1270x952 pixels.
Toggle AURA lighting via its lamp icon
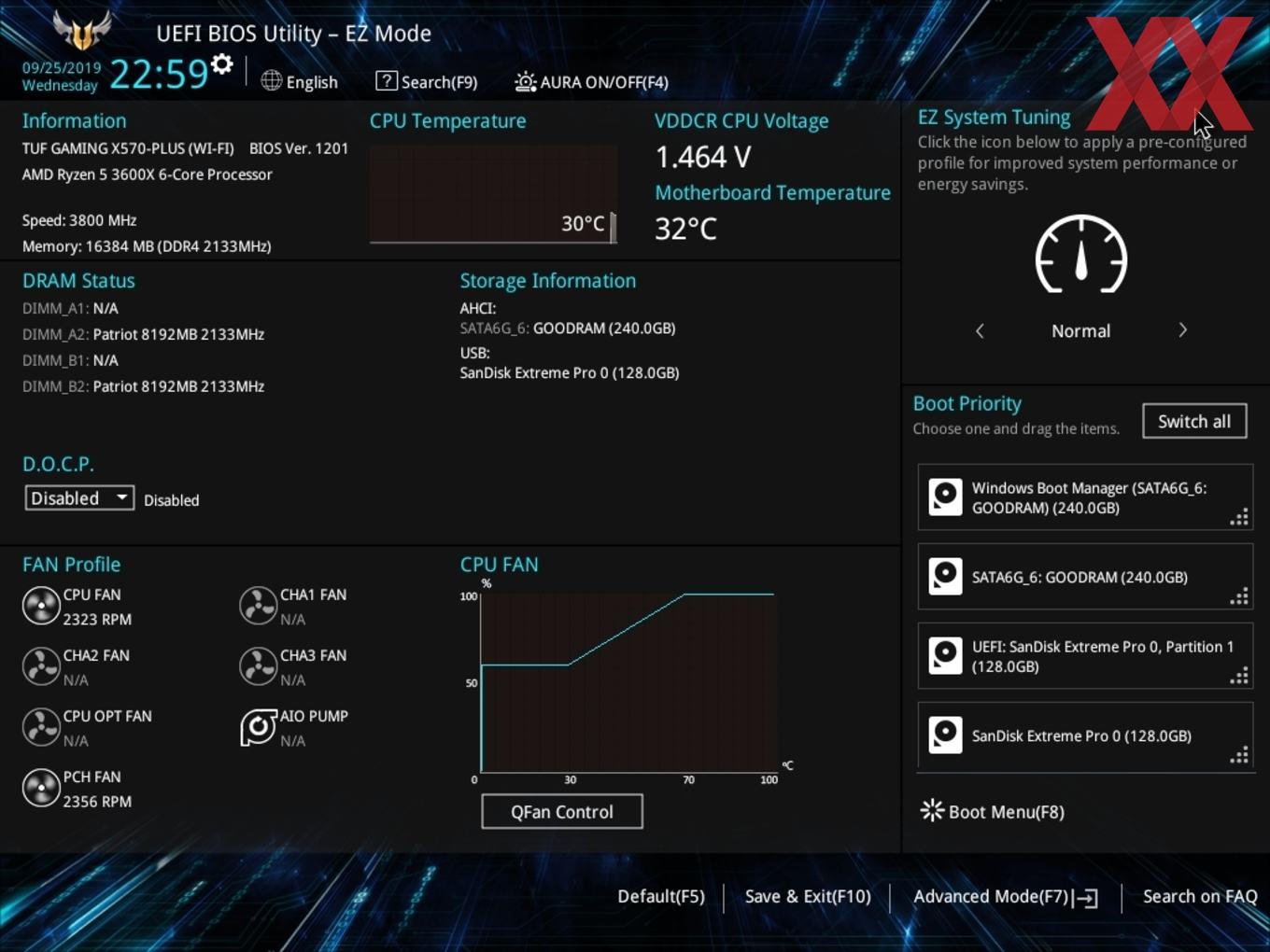click(526, 82)
